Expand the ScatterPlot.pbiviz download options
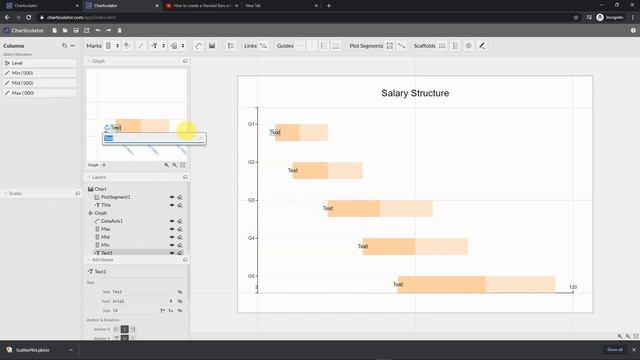The image size is (640, 360). click(71, 350)
